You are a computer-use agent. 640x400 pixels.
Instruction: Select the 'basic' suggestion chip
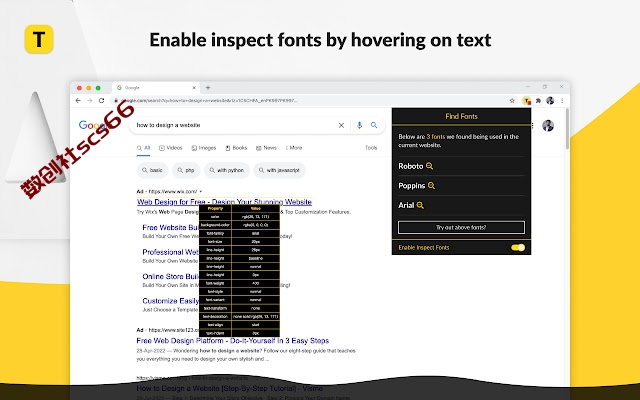point(152,170)
